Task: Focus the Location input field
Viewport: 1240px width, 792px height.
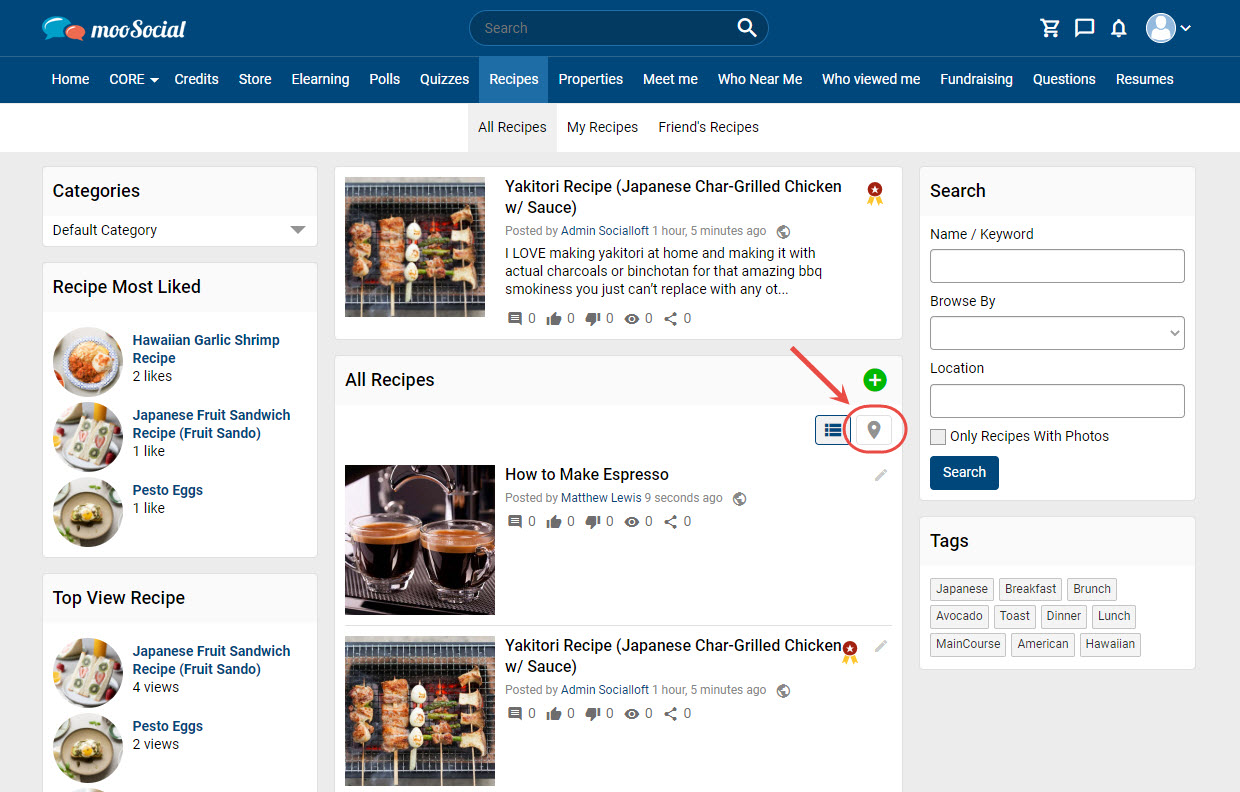Action: [1057, 400]
